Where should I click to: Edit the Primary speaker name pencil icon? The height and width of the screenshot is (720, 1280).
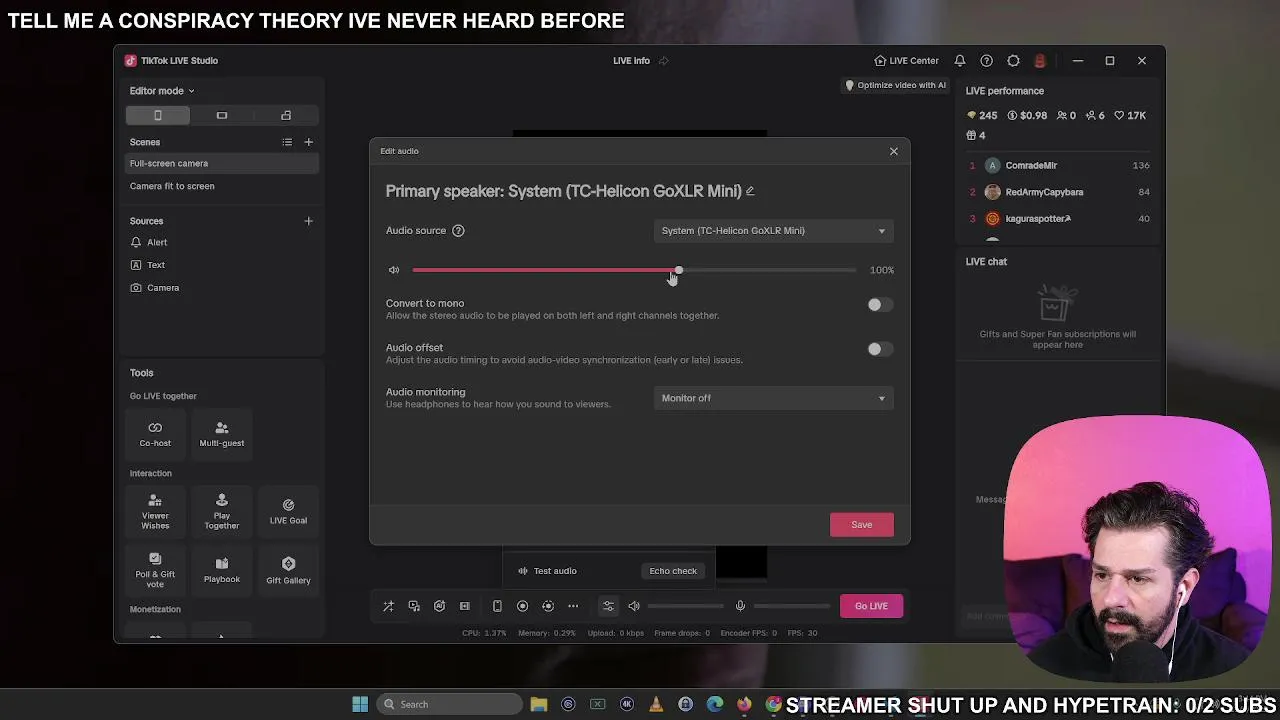750,191
